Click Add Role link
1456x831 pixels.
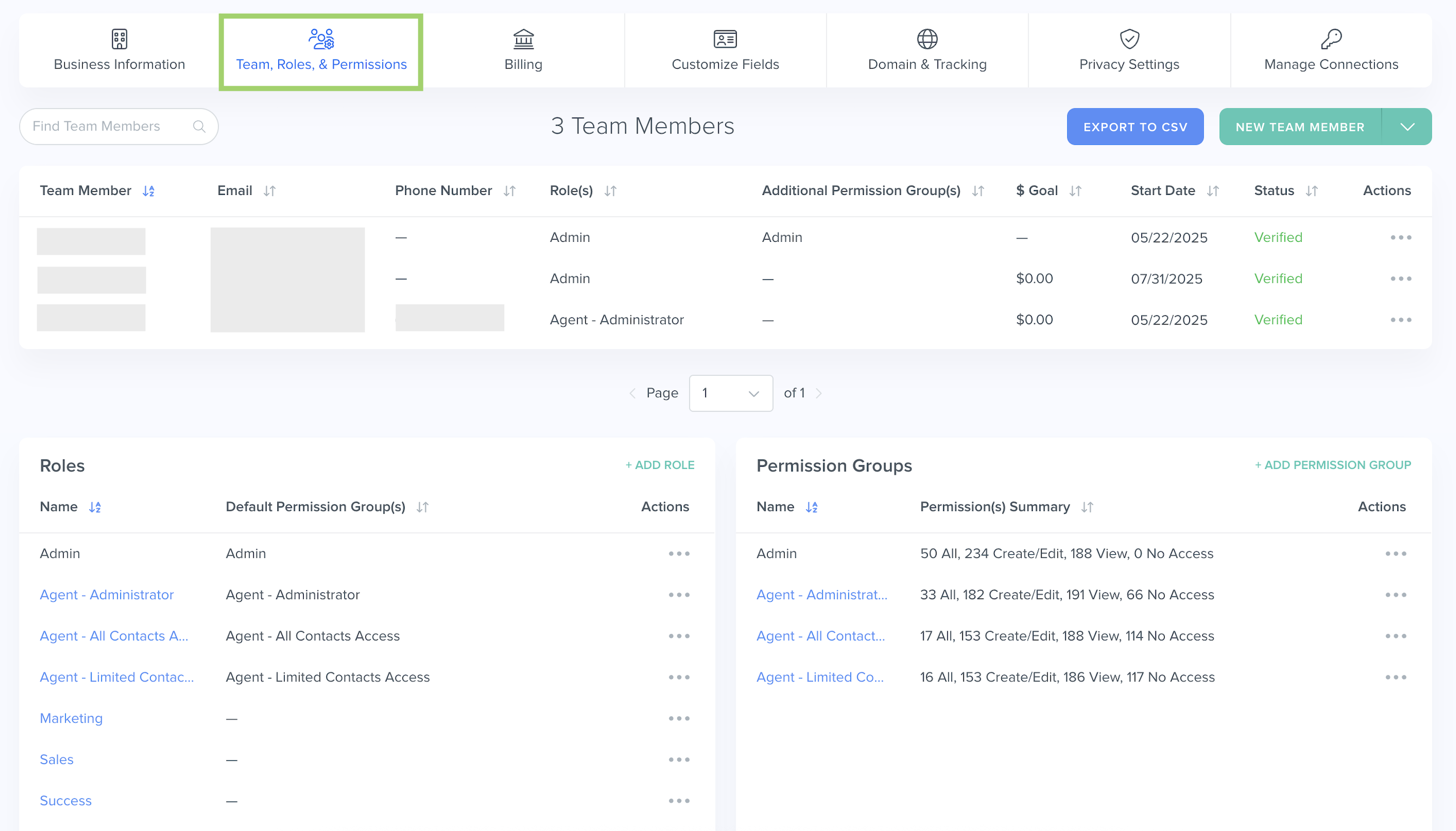point(659,465)
